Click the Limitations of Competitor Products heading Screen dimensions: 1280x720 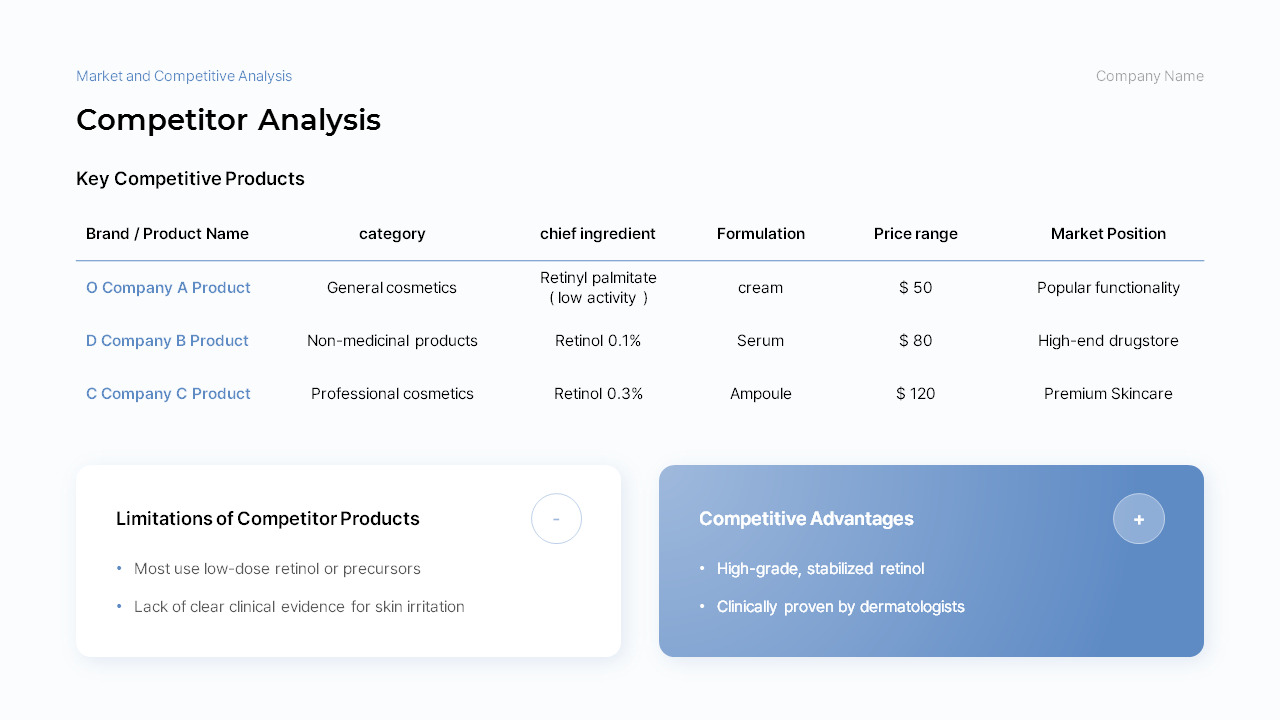[268, 519]
